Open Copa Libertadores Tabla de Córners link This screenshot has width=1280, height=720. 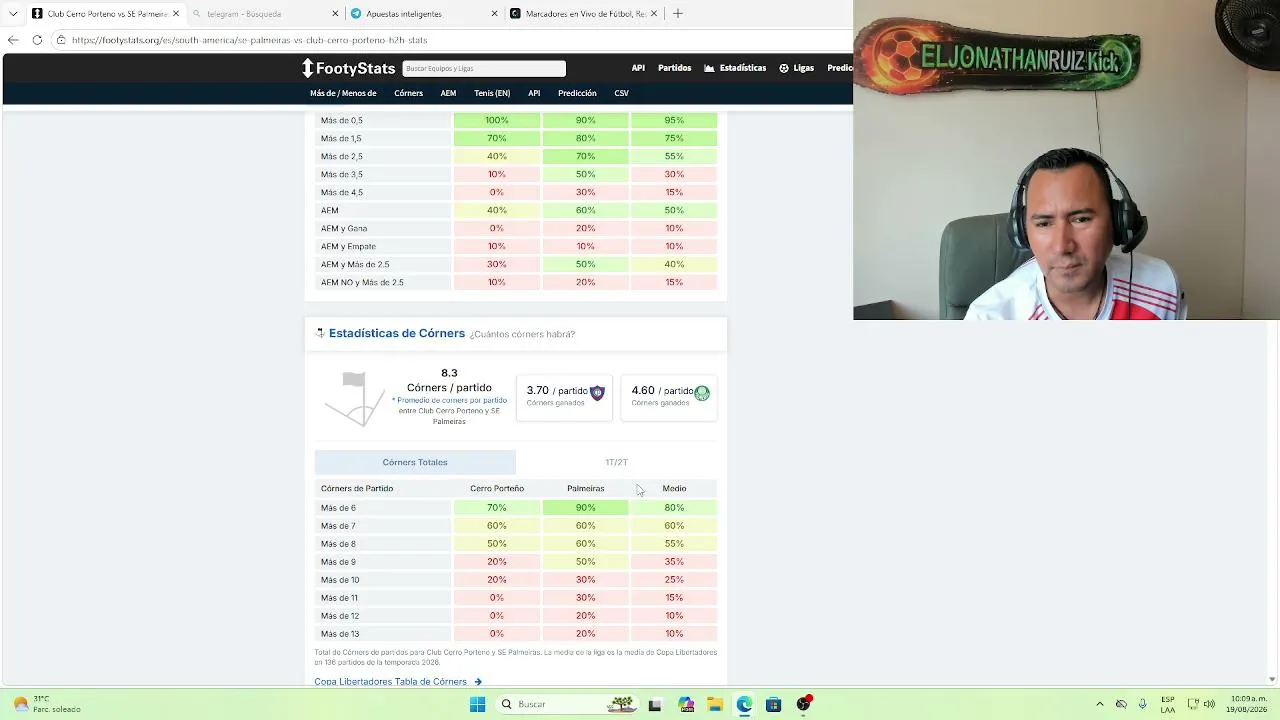pyautogui.click(x=390, y=682)
